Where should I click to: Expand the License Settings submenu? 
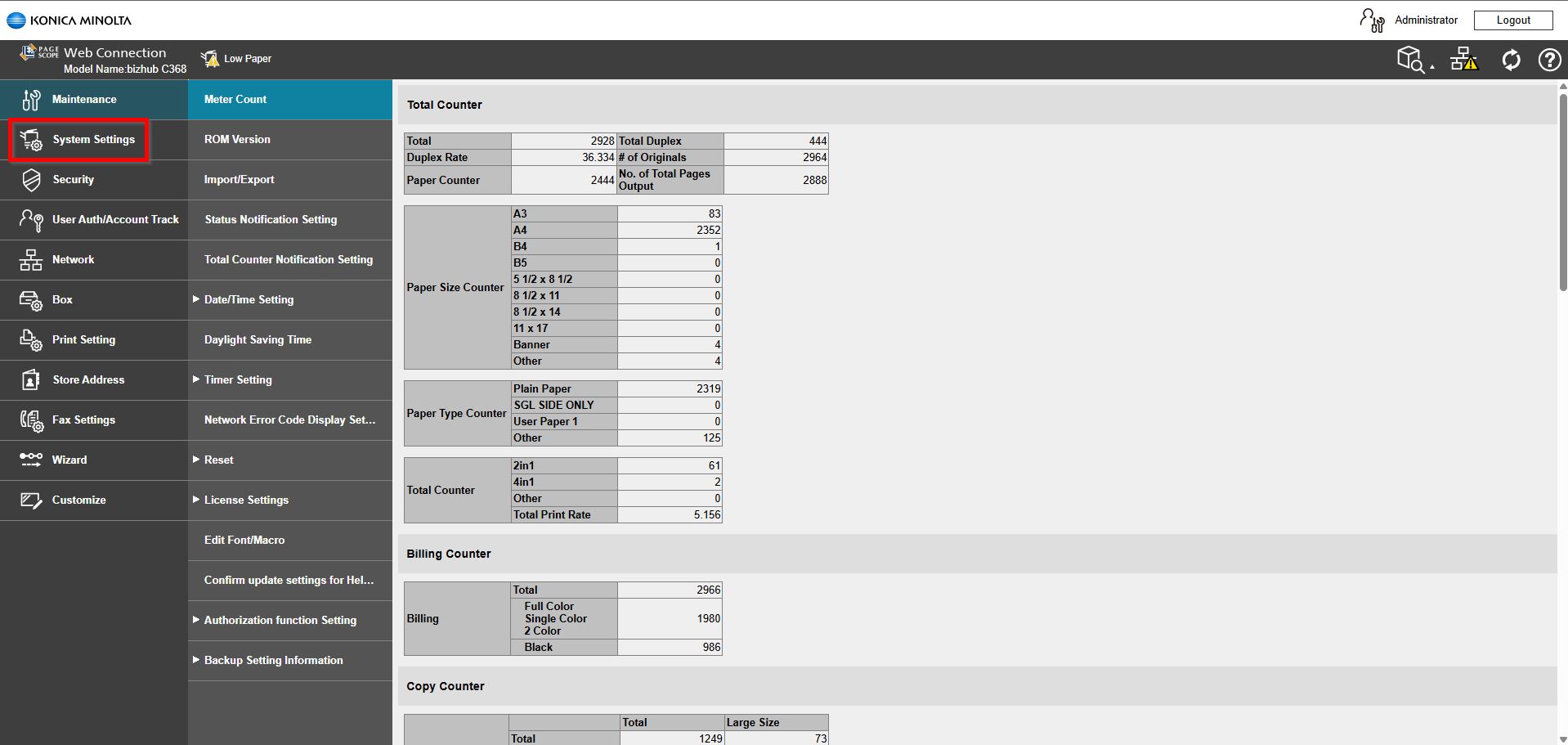(196, 500)
